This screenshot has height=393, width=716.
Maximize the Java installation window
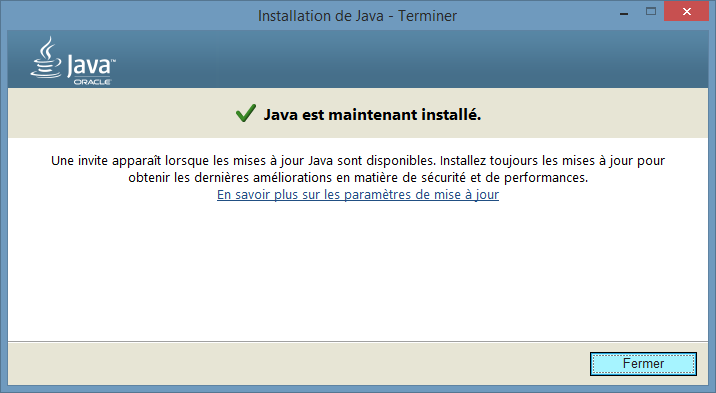coord(651,11)
